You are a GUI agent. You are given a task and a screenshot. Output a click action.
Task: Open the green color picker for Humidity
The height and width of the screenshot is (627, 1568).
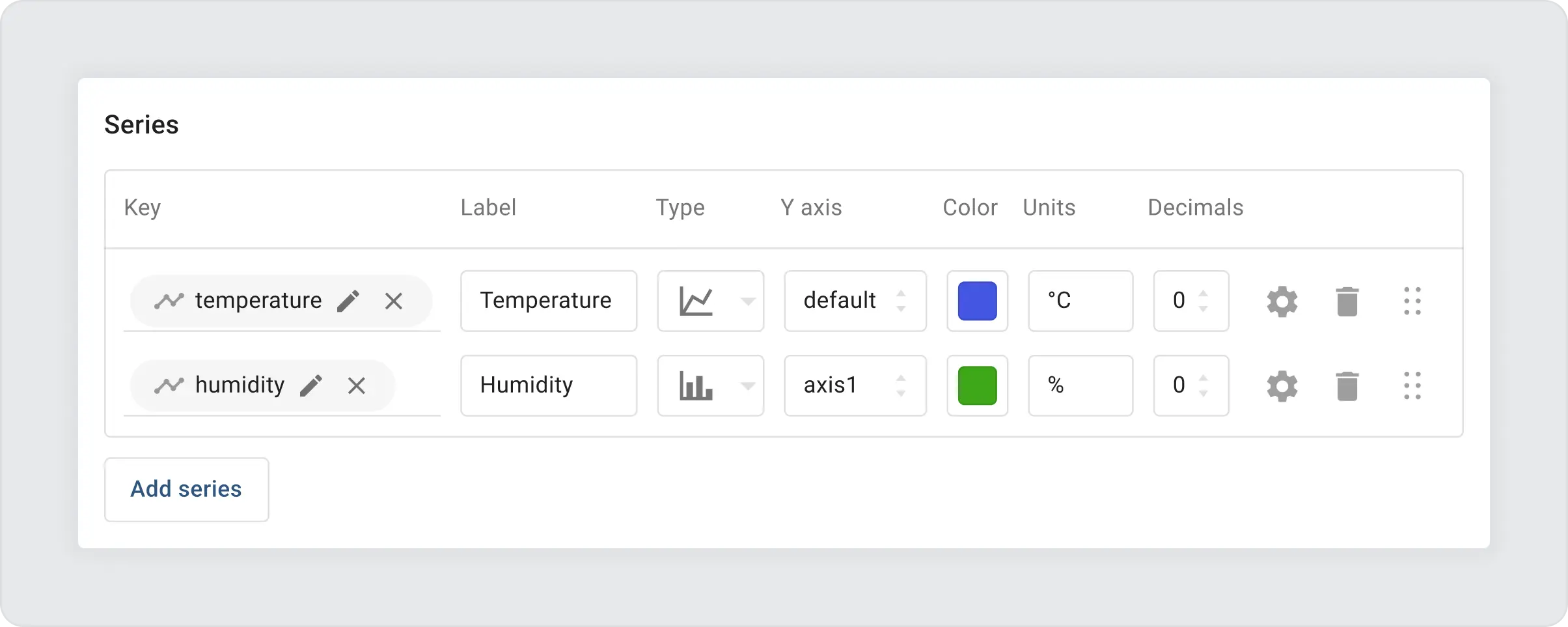coord(976,385)
